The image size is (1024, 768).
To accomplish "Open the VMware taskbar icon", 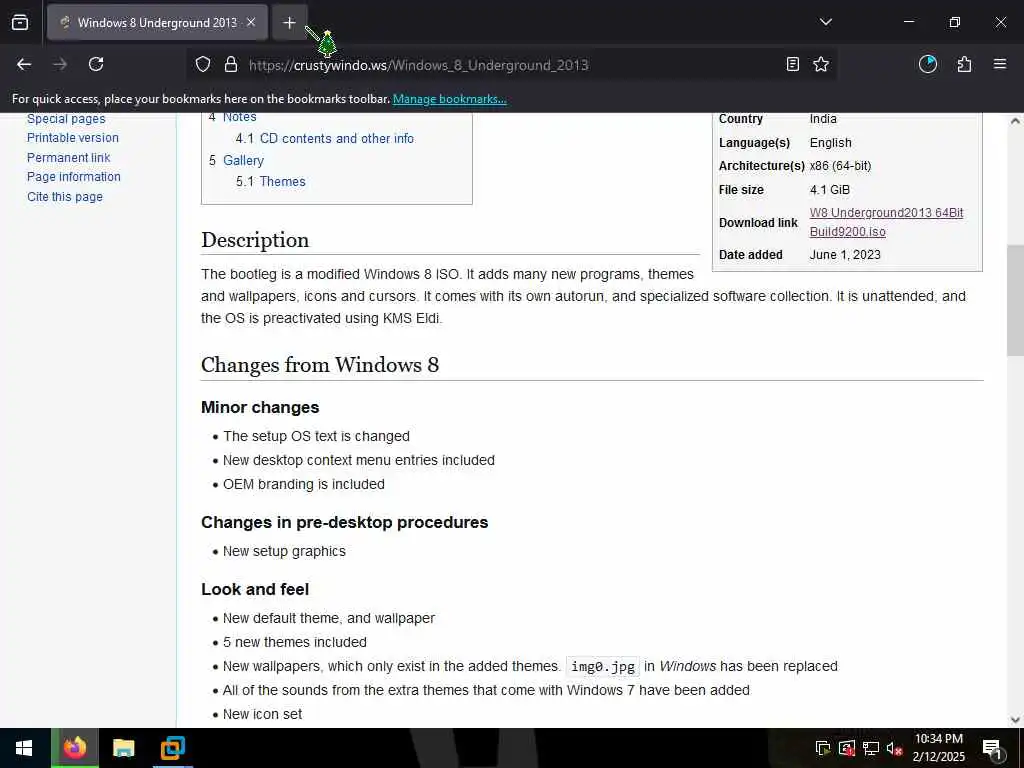I will [172, 748].
